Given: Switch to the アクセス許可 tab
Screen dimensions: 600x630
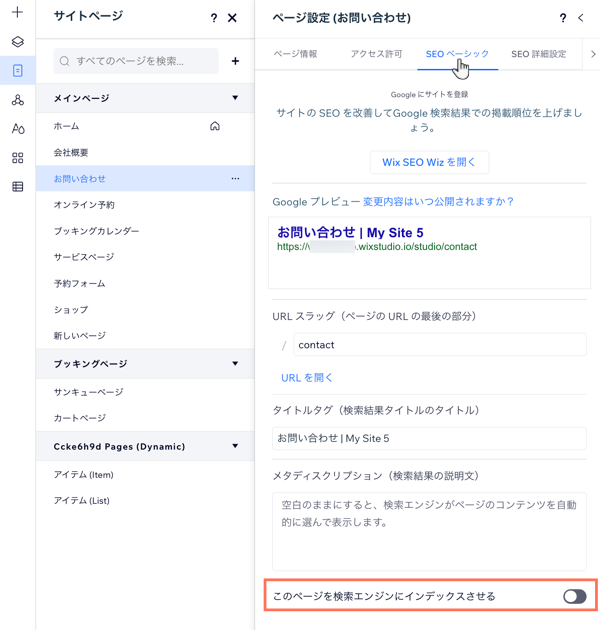Looking at the screenshot, I should click(376, 54).
